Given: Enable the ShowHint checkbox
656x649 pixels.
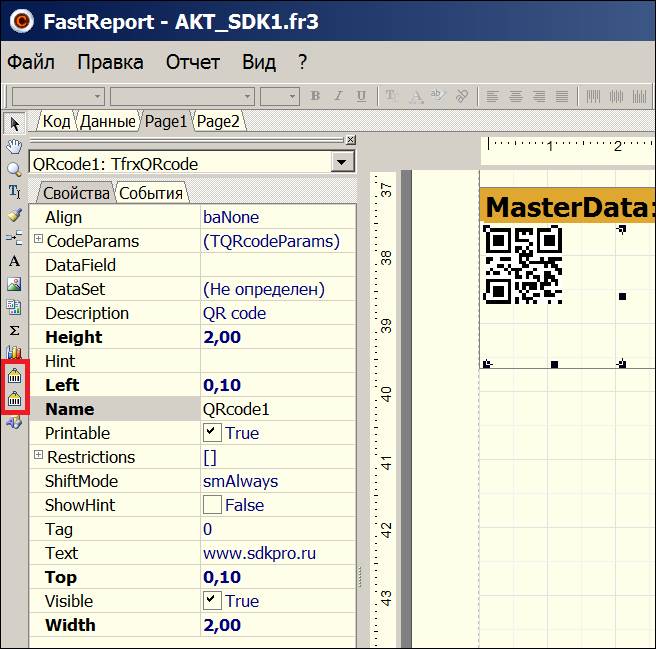Looking at the screenshot, I should pyautogui.click(x=211, y=505).
